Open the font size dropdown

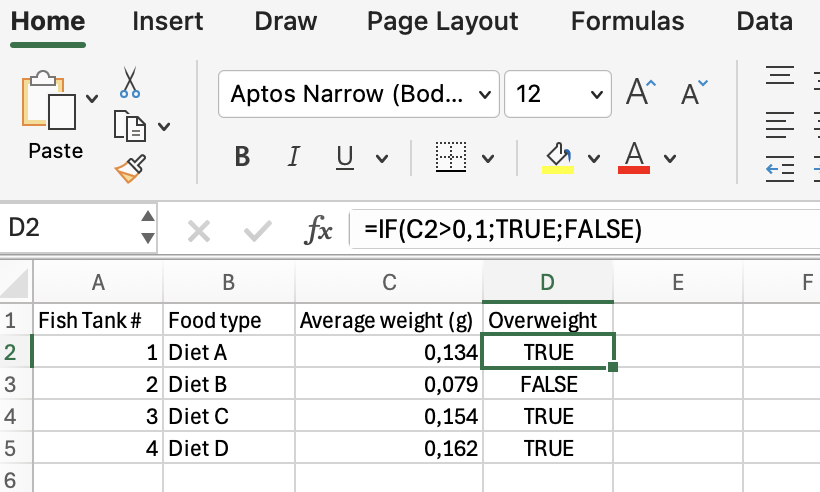597,95
